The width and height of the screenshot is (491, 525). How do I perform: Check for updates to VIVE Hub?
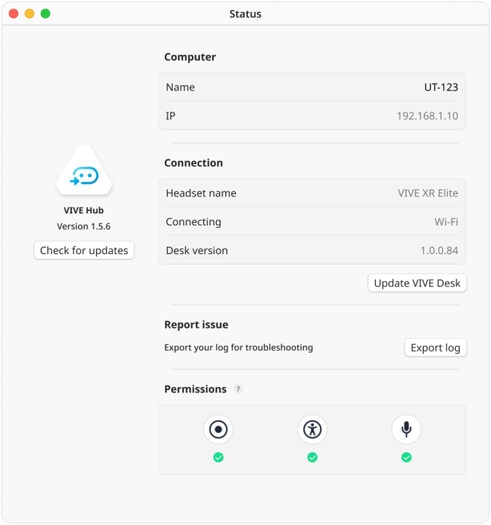click(x=84, y=250)
